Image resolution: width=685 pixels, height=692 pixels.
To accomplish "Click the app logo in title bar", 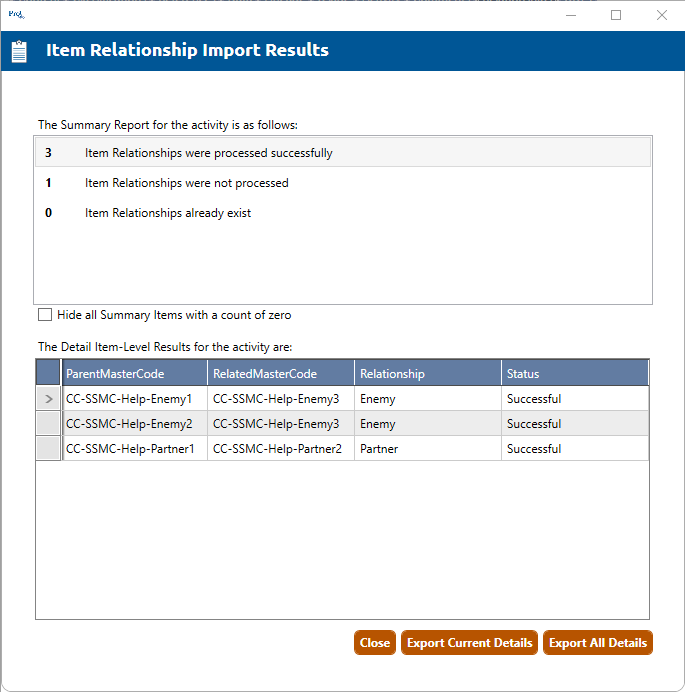I will coord(15,14).
